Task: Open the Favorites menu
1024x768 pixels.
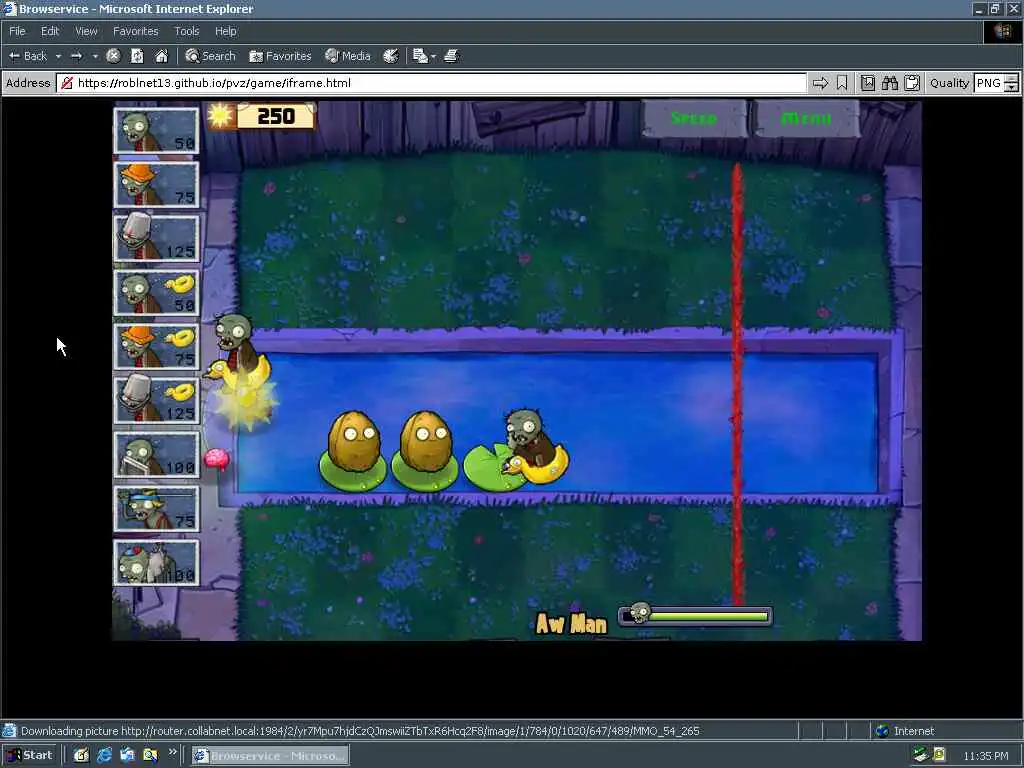Action: click(x=135, y=31)
